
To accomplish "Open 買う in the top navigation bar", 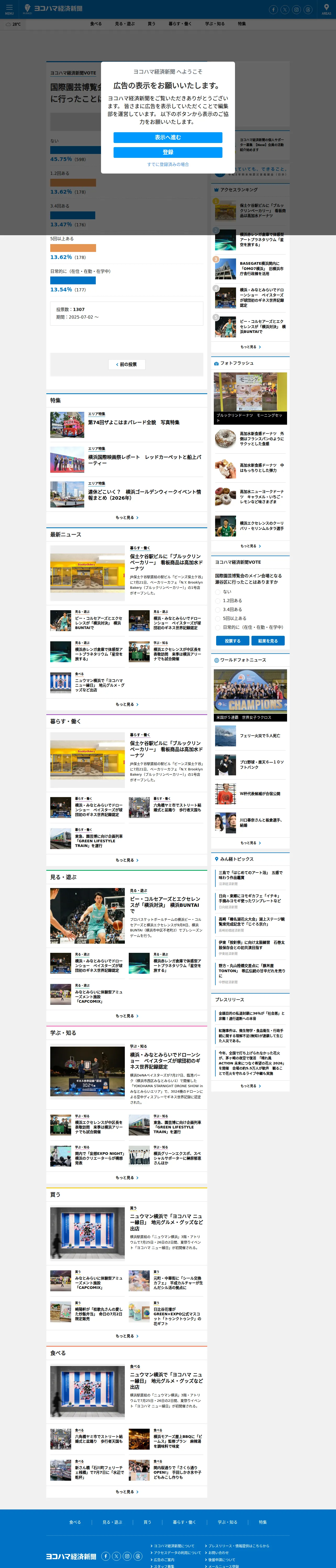I will 151,24.
